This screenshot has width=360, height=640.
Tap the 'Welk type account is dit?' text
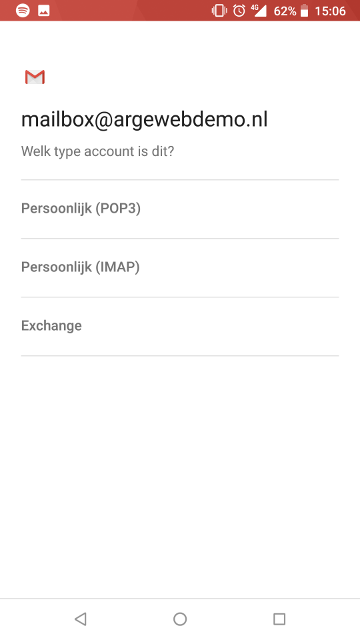[x=98, y=151]
